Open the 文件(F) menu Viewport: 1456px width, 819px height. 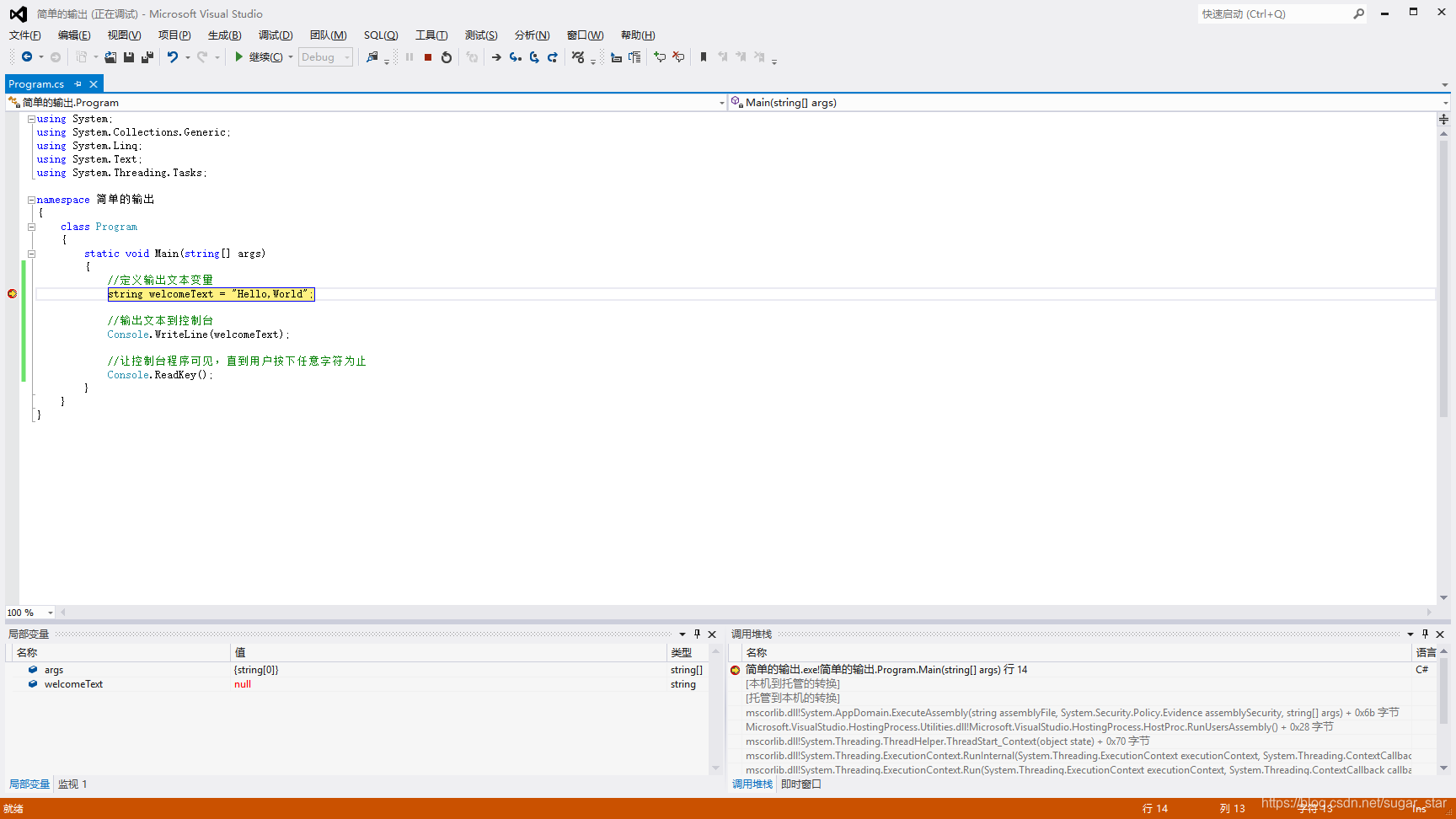point(25,35)
